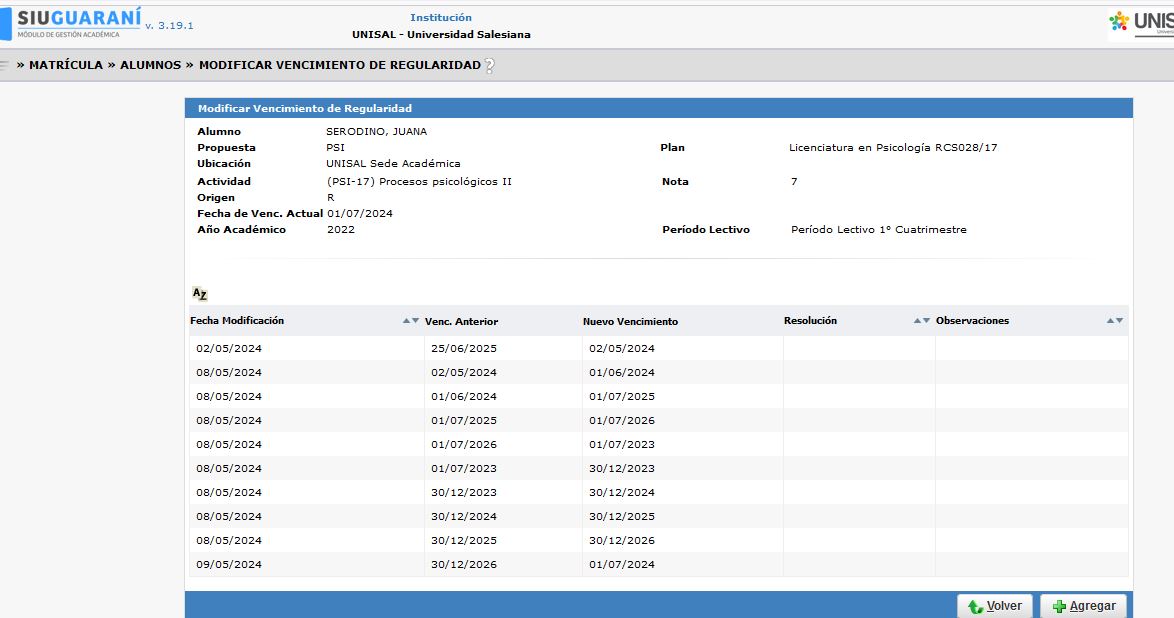Click UNISAL - Universidad Salesiana institution name
Viewport: 1174px width, 618px height.
[x=441, y=34]
